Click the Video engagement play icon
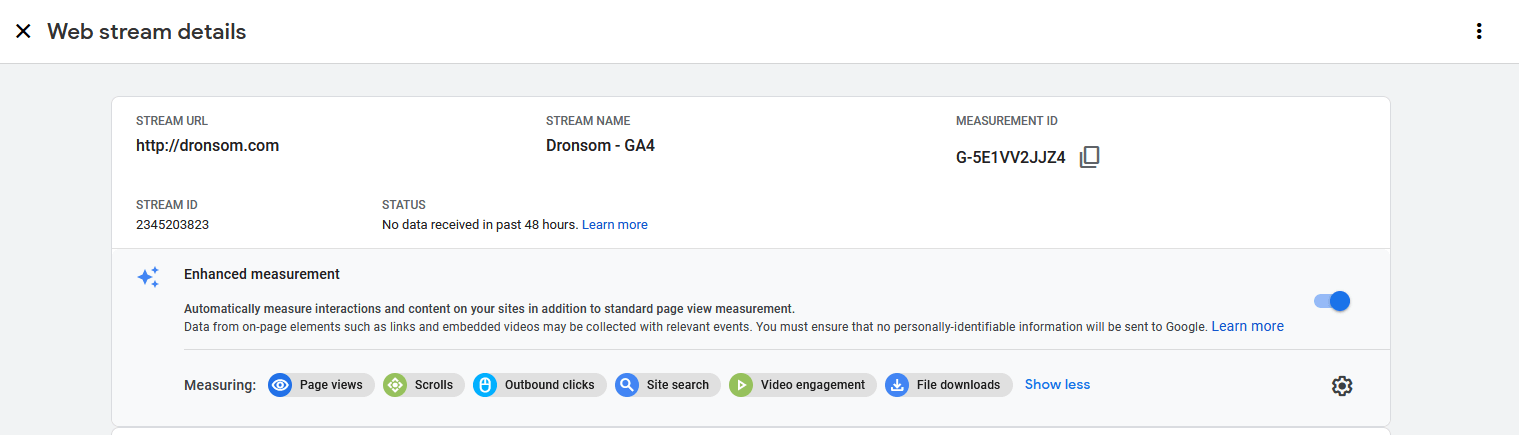The height and width of the screenshot is (435, 1519). coord(741,385)
